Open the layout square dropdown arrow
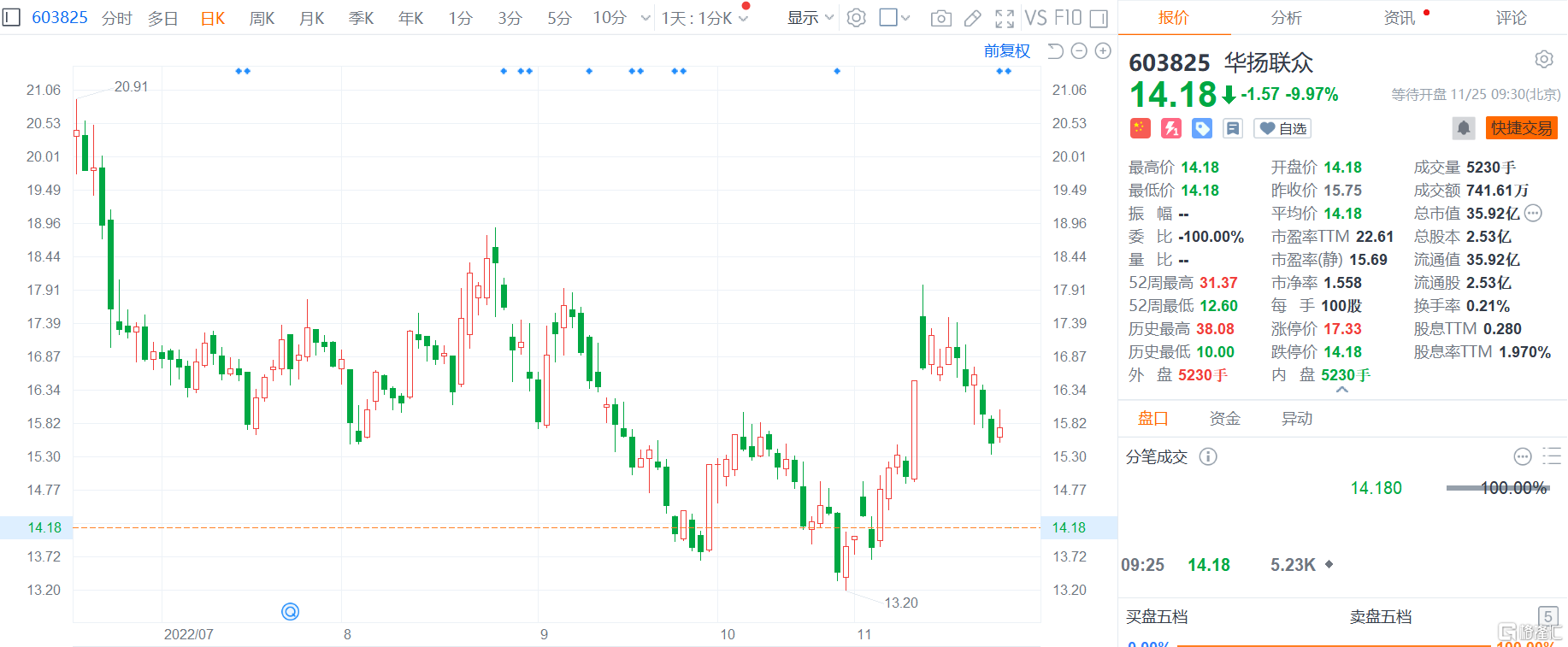The width and height of the screenshot is (1568, 647). tap(906, 18)
